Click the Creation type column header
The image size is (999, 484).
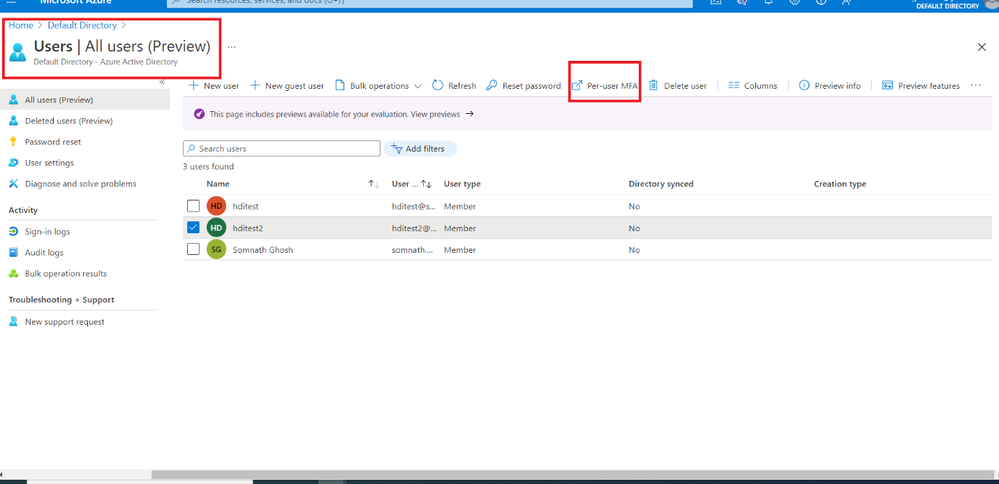(x=840, y=184)
